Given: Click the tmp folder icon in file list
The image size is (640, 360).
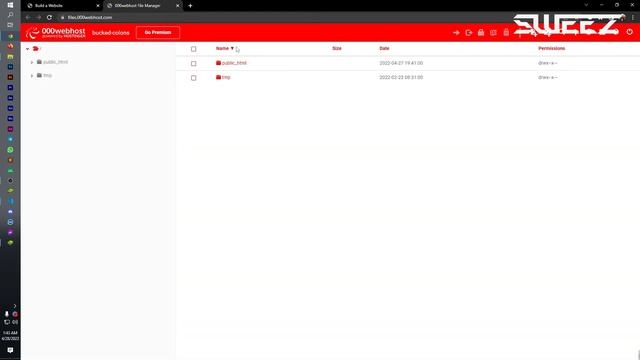Looking at the screenshot, I should pos(218,77).
